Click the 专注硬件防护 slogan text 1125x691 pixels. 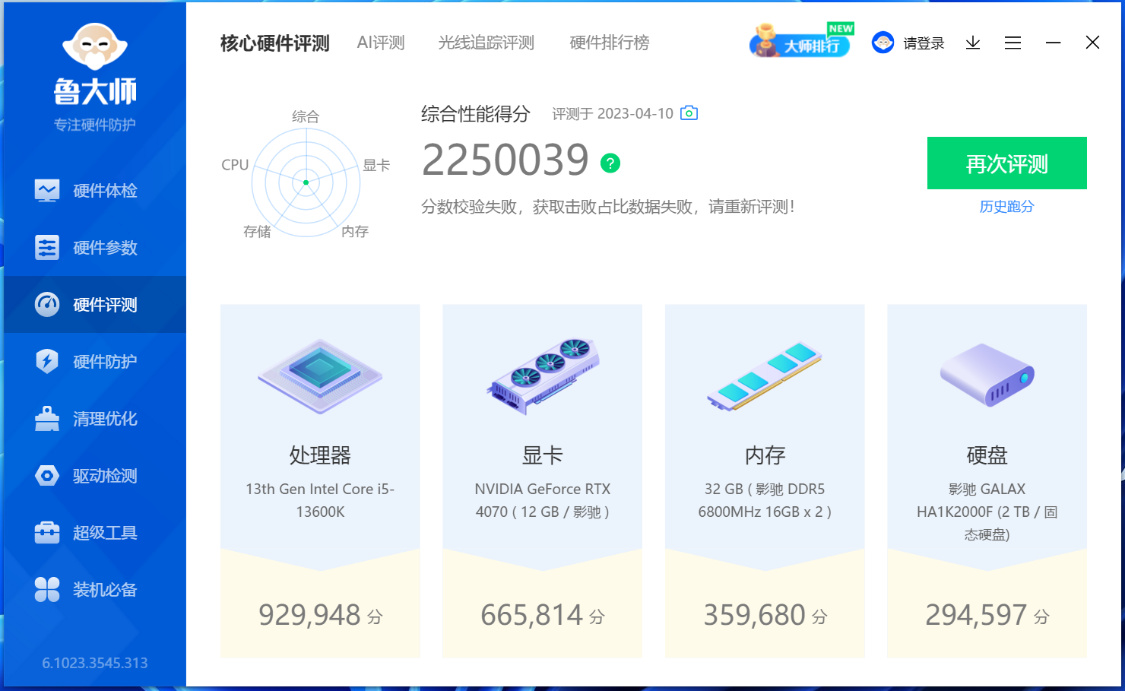click(x=95, y=125)
